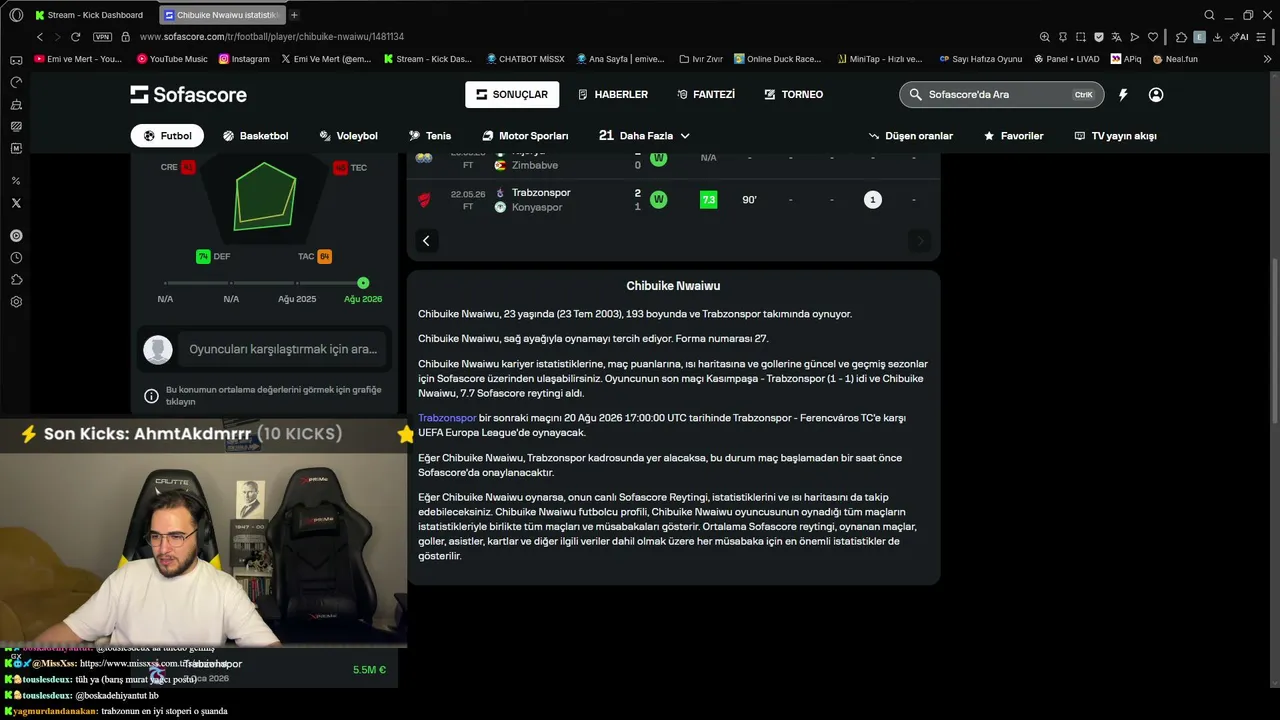Screen dimensions: 1280x720
Task: Open the Düşen oranlar link
Action: (x=910, y=136)
